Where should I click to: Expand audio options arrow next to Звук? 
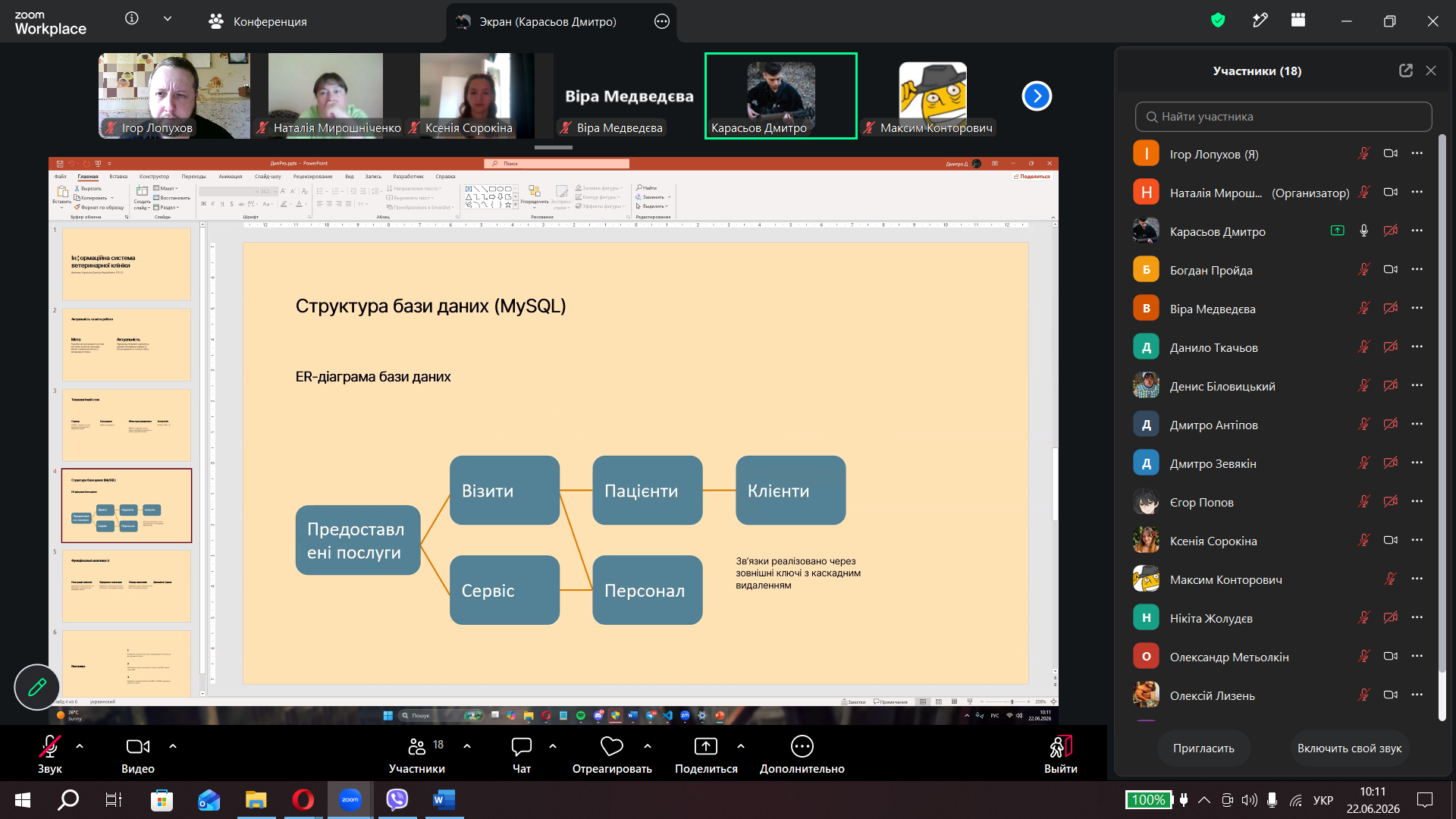click(x=80, y=747)
